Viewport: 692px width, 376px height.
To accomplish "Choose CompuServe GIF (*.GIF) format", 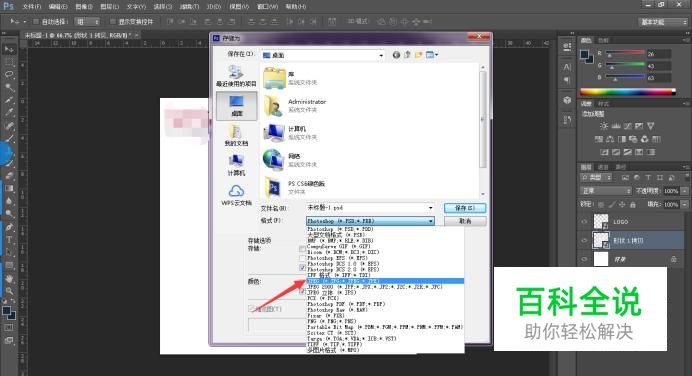I will [x=385, y=246].
